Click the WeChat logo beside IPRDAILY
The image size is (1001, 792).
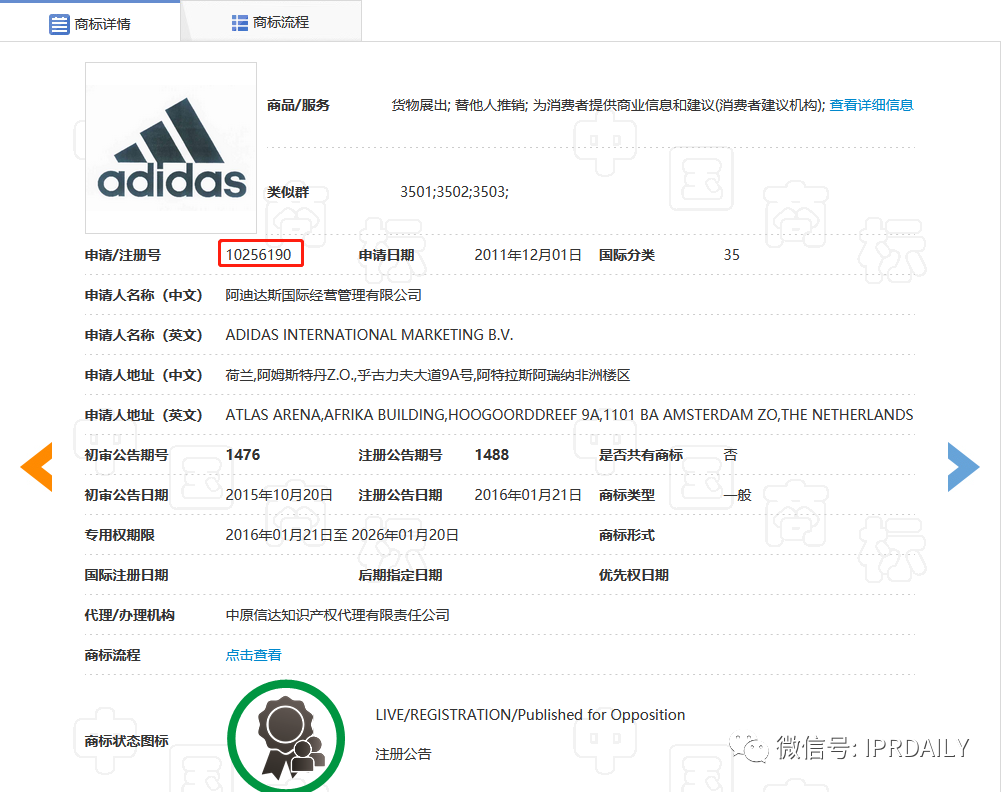pyautogui.click(x=747, y=747)
